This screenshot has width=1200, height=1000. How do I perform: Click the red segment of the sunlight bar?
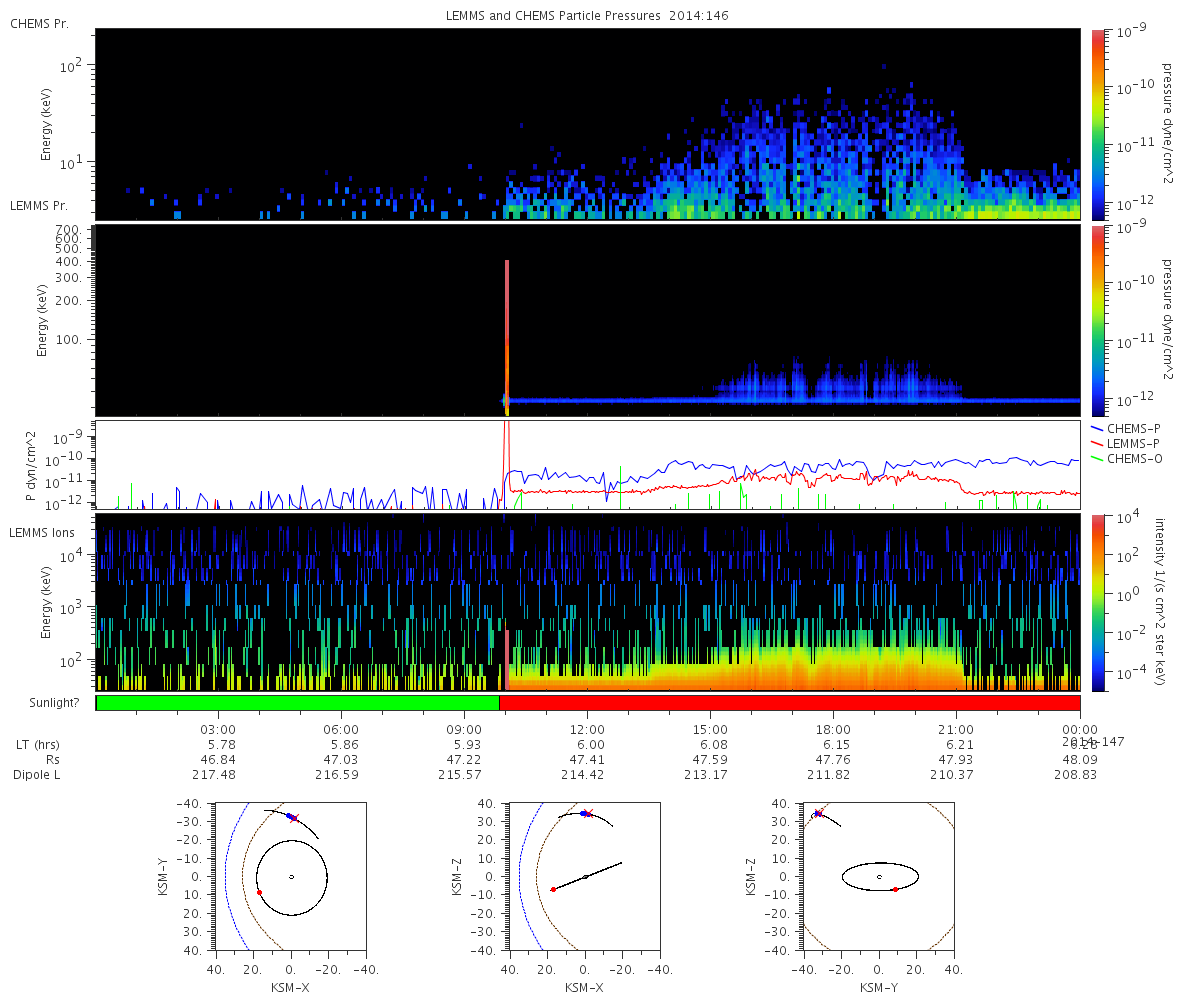789,703
